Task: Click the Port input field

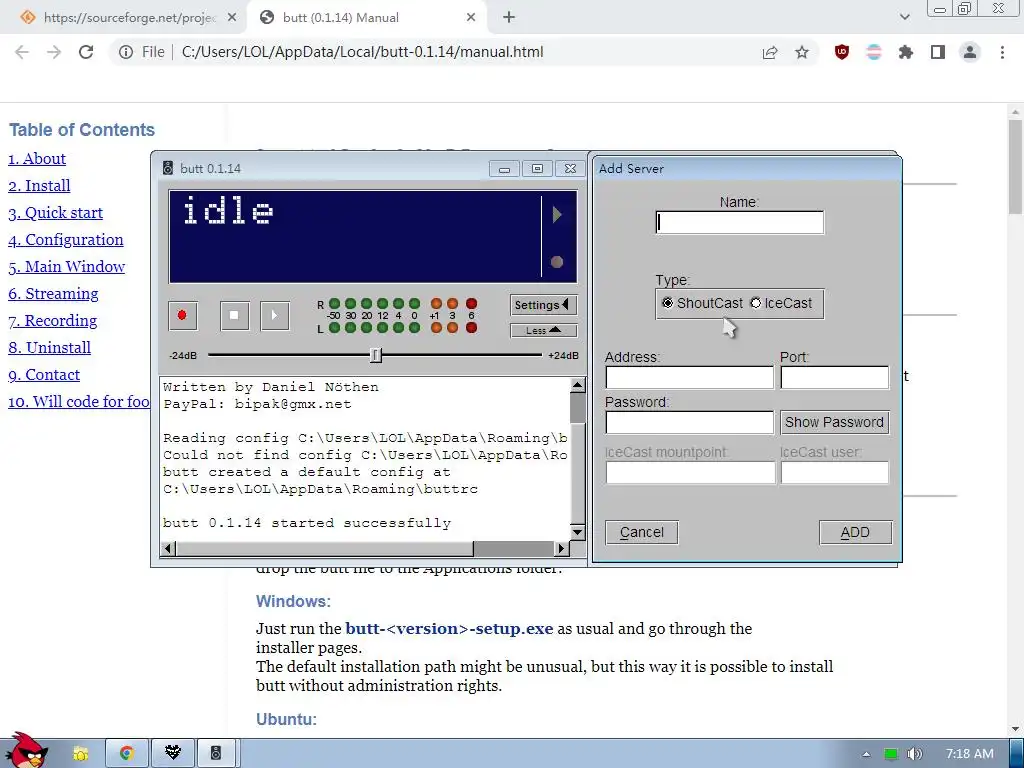Action: point(835,377)
